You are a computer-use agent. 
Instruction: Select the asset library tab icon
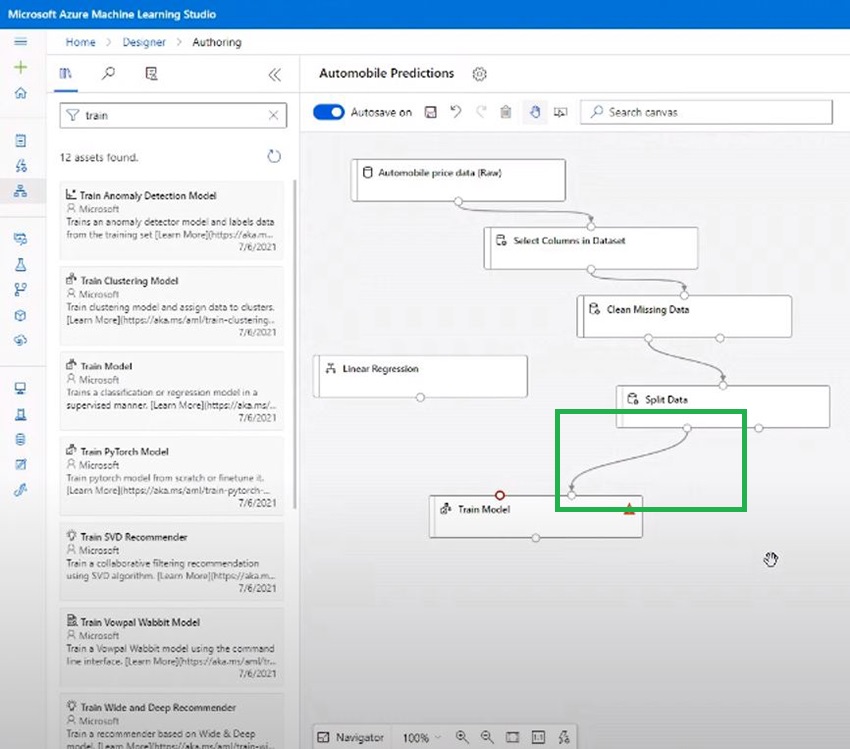tap(66, 73)
